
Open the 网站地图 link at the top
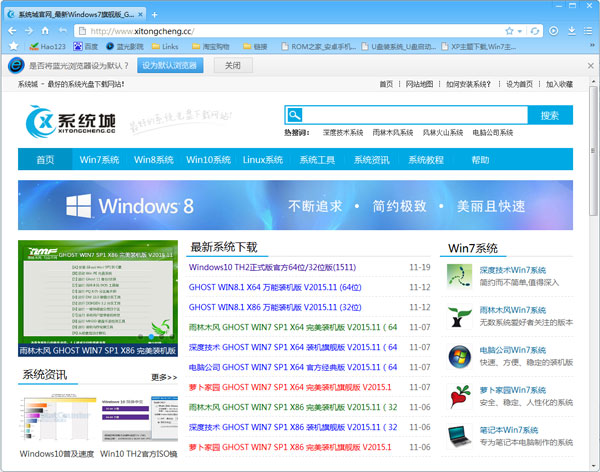click(419, 84)
